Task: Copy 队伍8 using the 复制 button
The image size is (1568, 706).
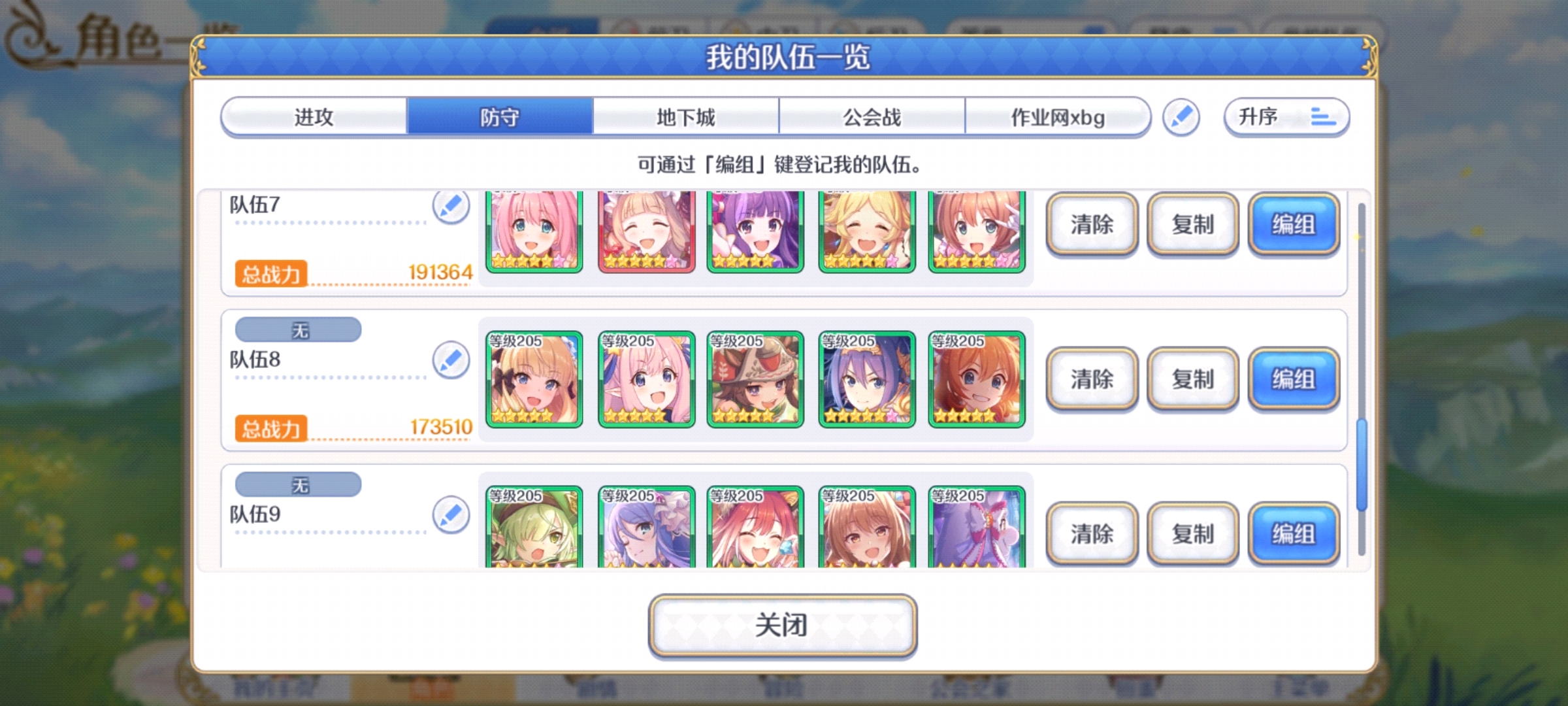Action: click(1192, 379)
